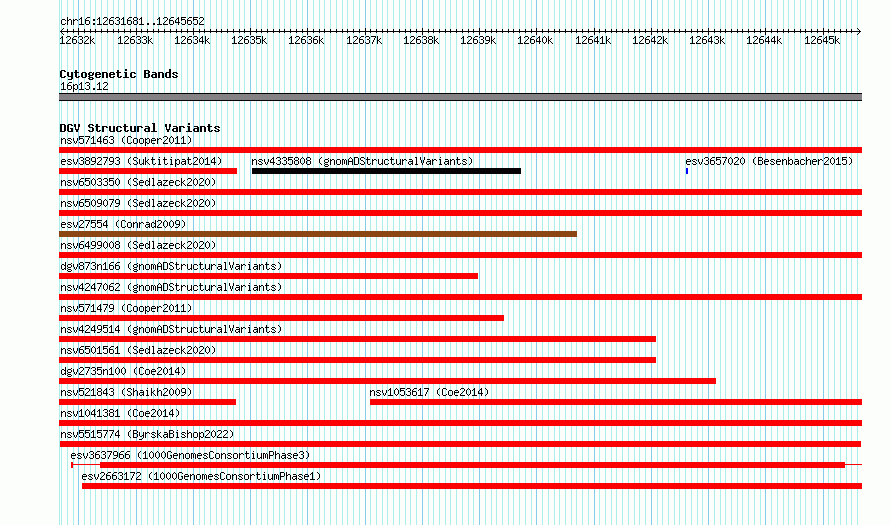Image resolution: width=890 pixels, height=525 pixels.
Task: Select the nsv4247062 (gnomADStructuralVariants) label
Action: tap(171, 287)
